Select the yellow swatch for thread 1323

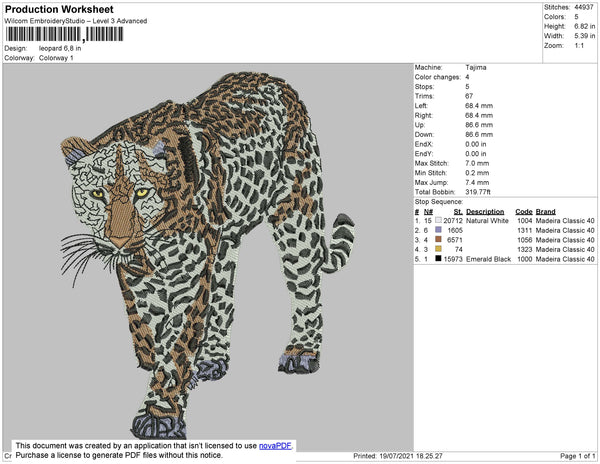tap(439, 249)
